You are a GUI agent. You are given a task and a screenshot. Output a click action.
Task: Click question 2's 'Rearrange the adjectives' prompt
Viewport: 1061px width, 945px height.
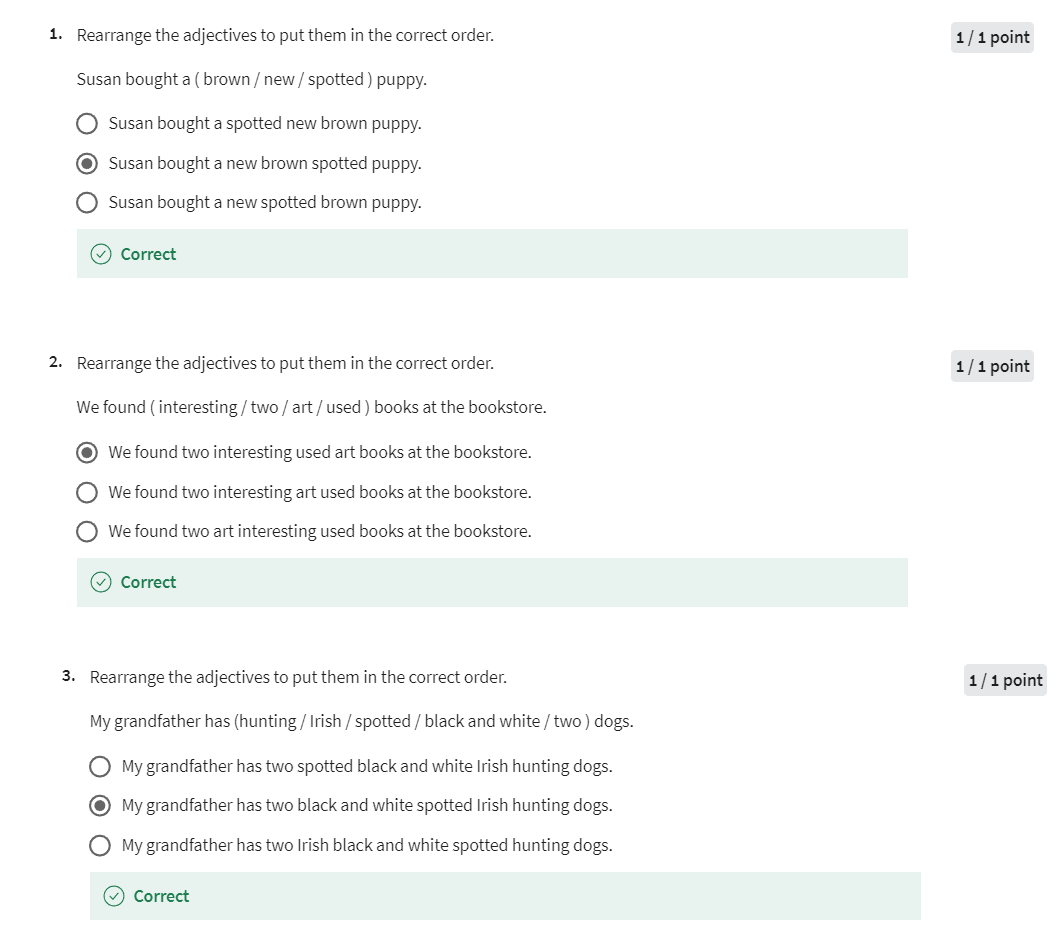(285, 363)
